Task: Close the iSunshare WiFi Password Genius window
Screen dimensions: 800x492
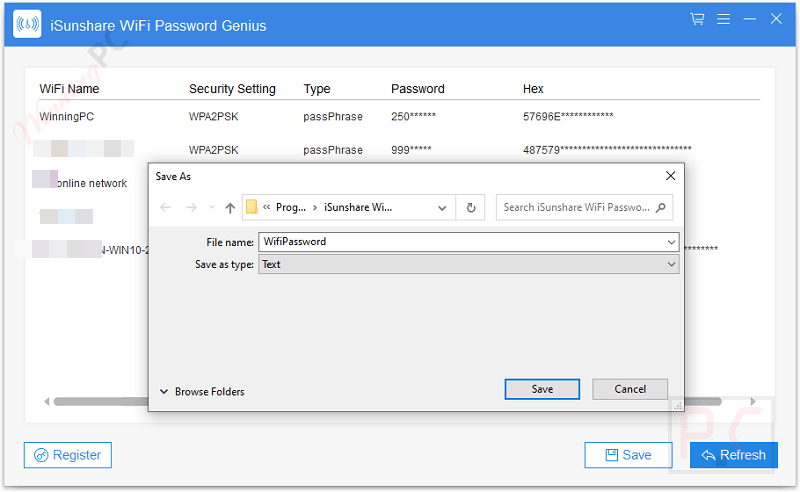Action: 776,19
